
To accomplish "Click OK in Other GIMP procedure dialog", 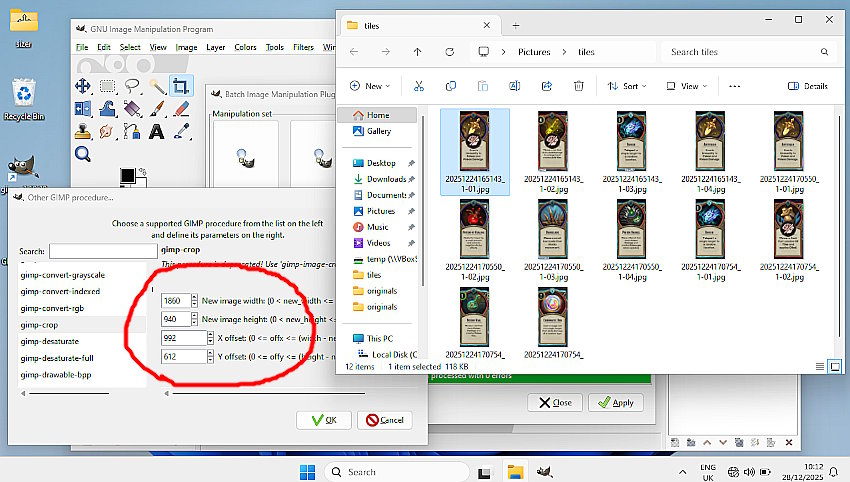I will [x=324, y=420].
